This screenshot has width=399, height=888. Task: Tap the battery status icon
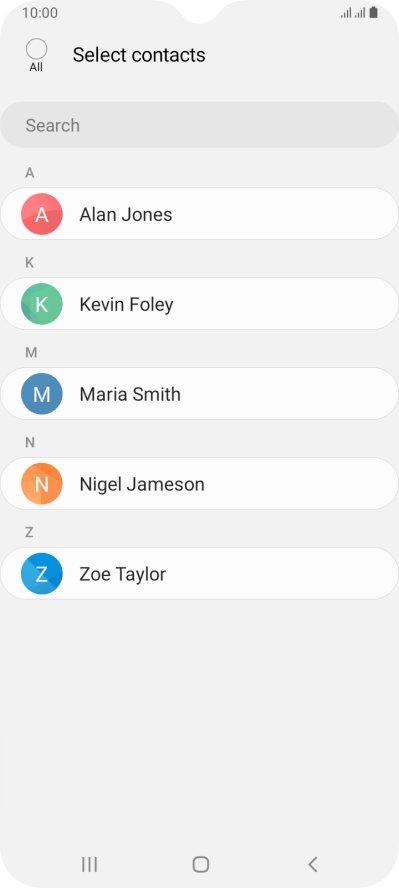pyautogui.click(x=374, y=12)
